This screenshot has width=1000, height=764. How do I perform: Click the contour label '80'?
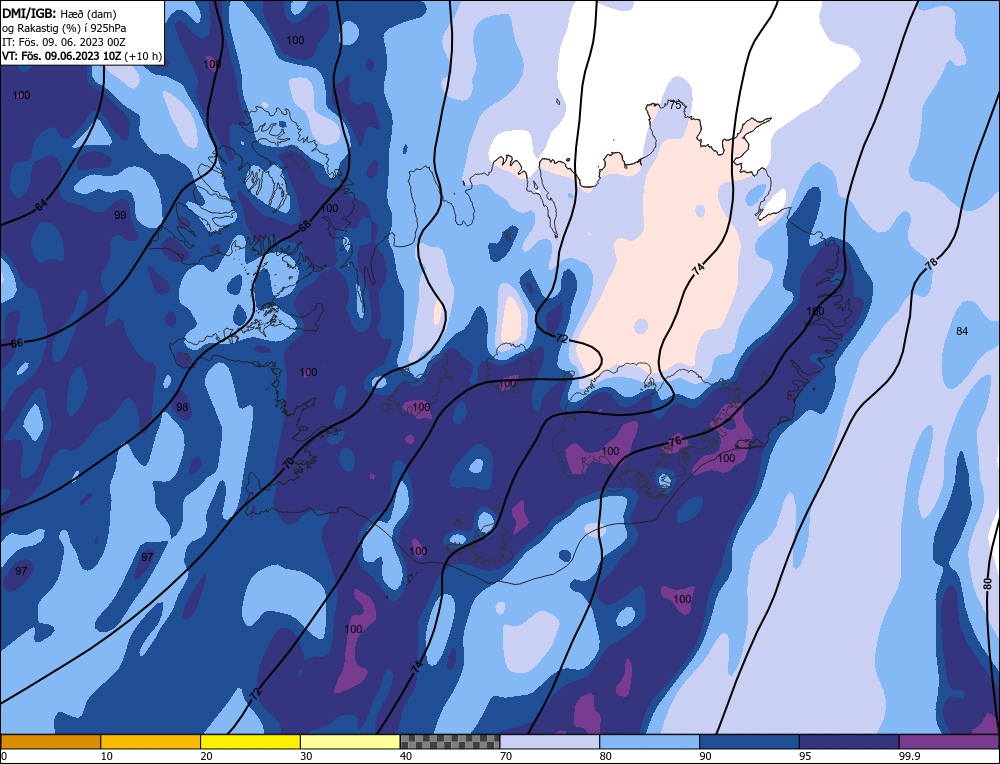[x=987, y=584]
